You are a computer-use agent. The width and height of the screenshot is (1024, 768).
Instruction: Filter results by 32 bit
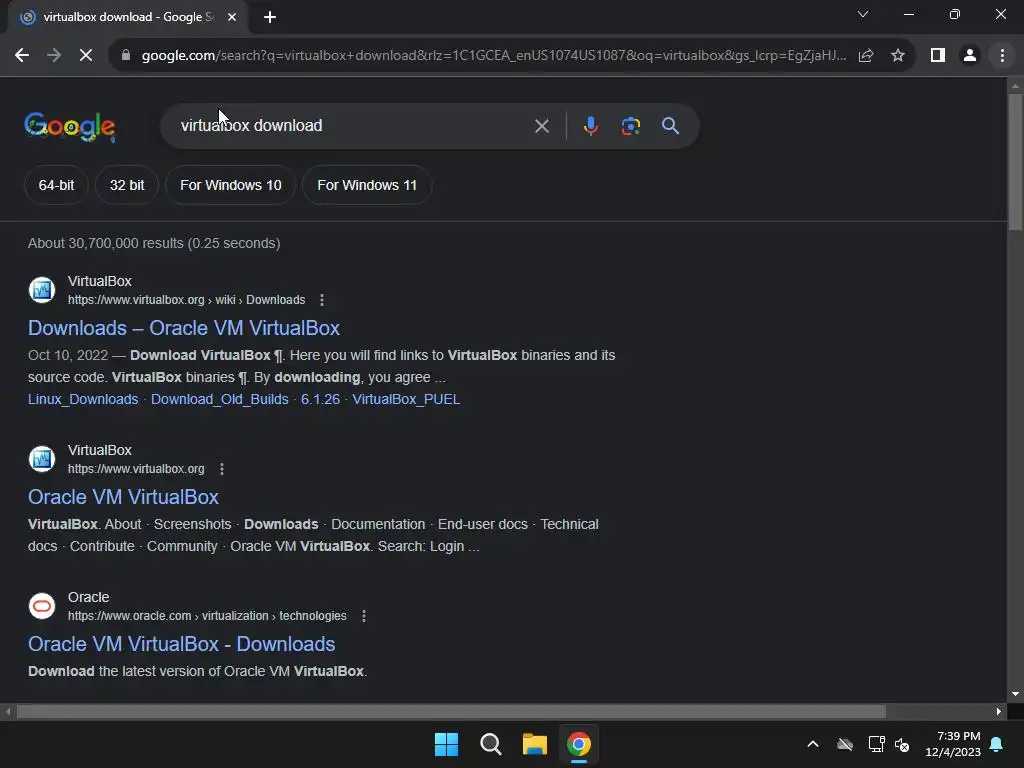(x=127, y=185)
